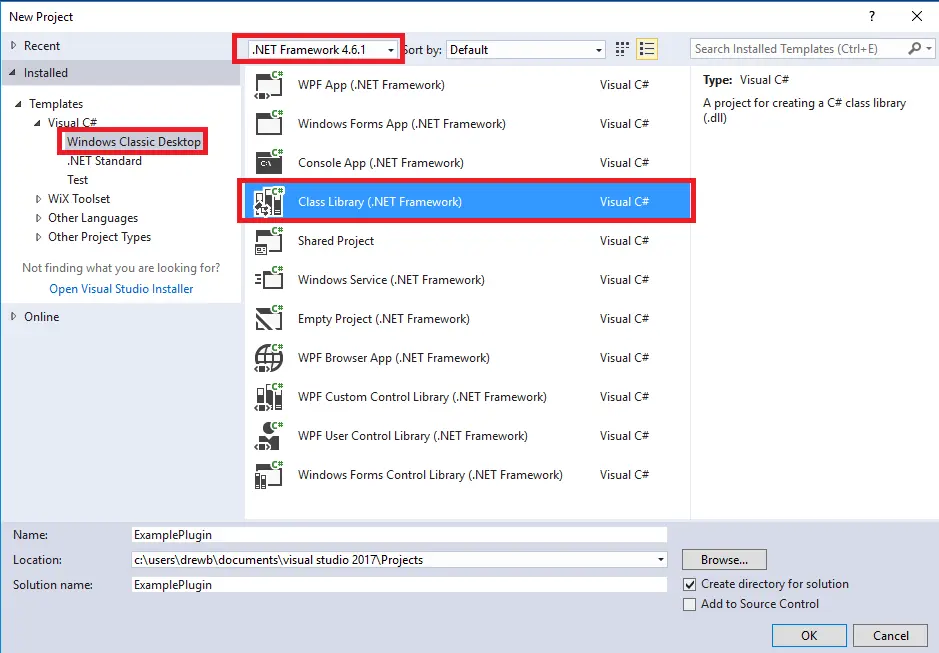Click the Class Library template icon
This screenshot has width=939, height=653.
(268, 202)
